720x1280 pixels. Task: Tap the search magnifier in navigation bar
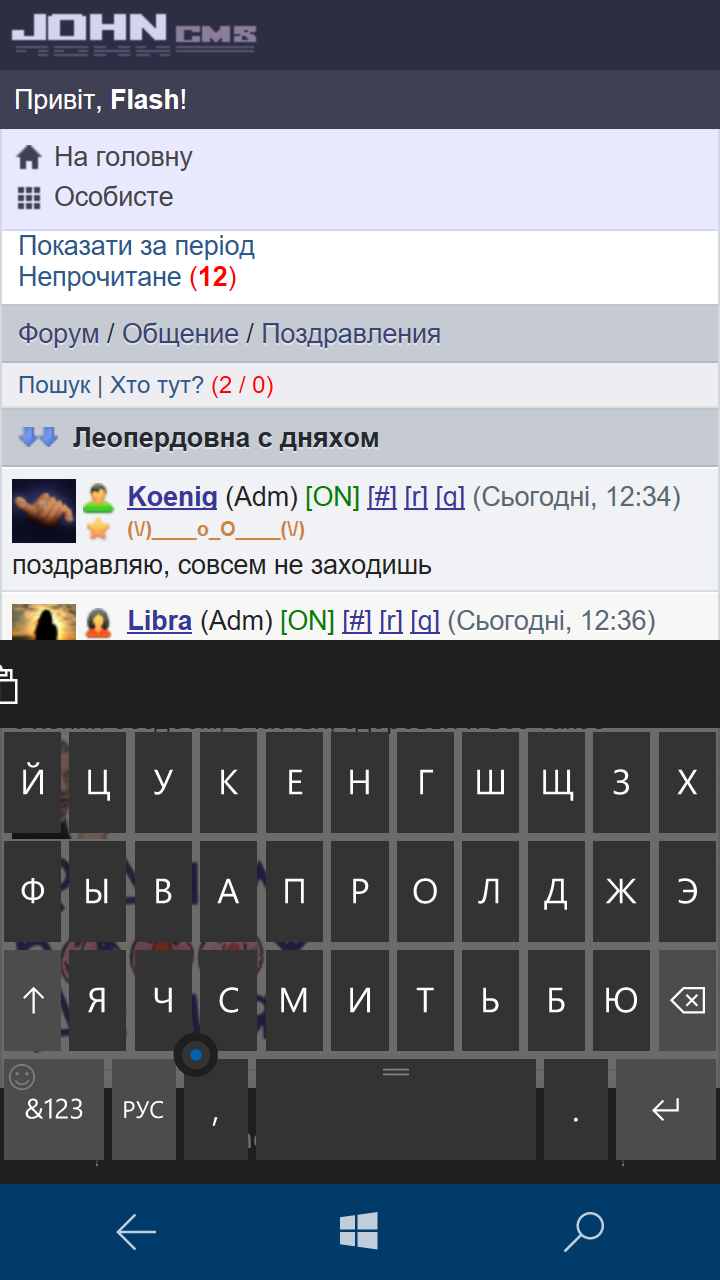tap(584, 1232)
